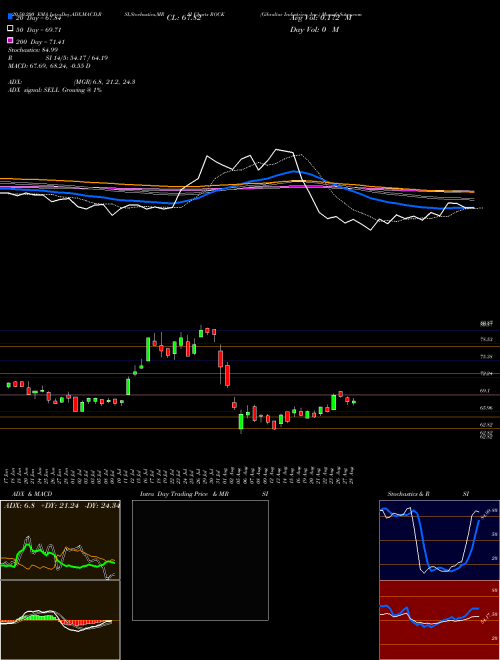Open the blue Stochastics chart thumbnail
Image resolution: width=500 pixels, height=660 pixels.
(439, 540)
